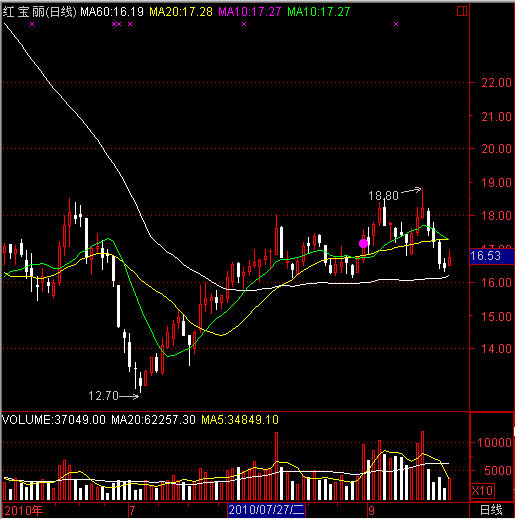Click the volume MA20:62257.30 label
This screenshot has height=519, width=515.
[153, 419]
